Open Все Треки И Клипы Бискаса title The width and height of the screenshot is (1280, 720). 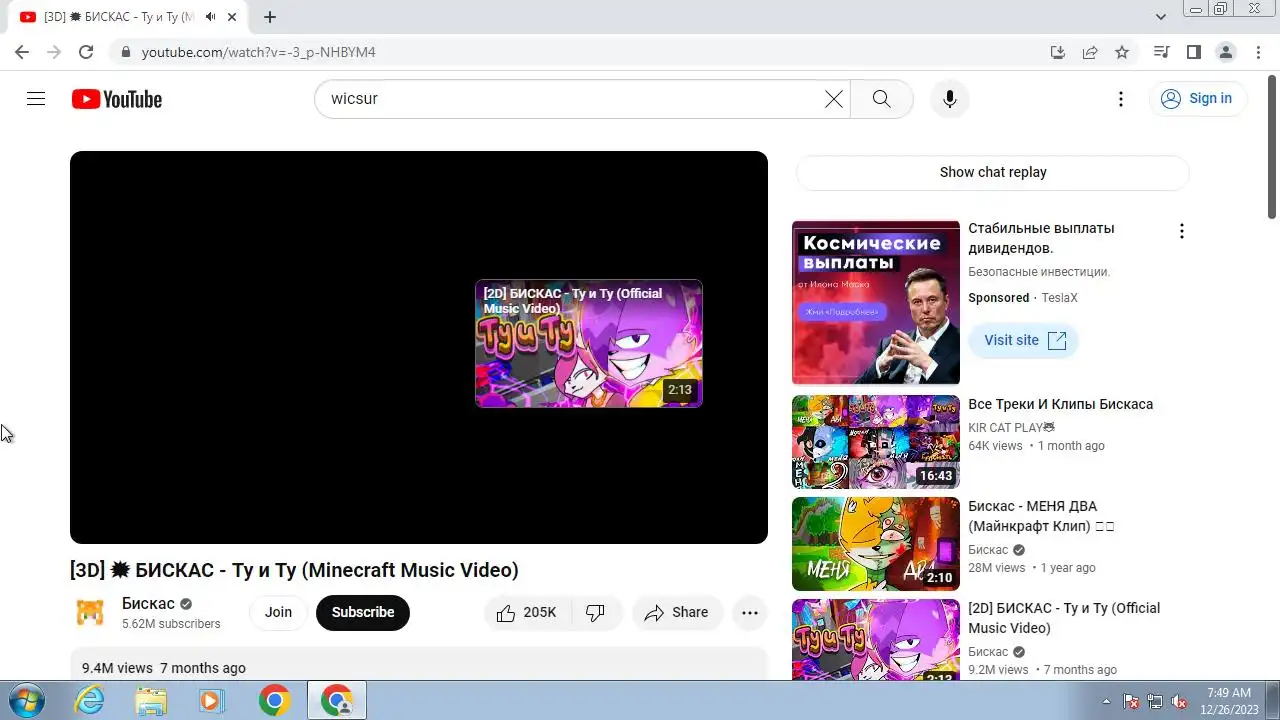click(x=1060, y=404)
